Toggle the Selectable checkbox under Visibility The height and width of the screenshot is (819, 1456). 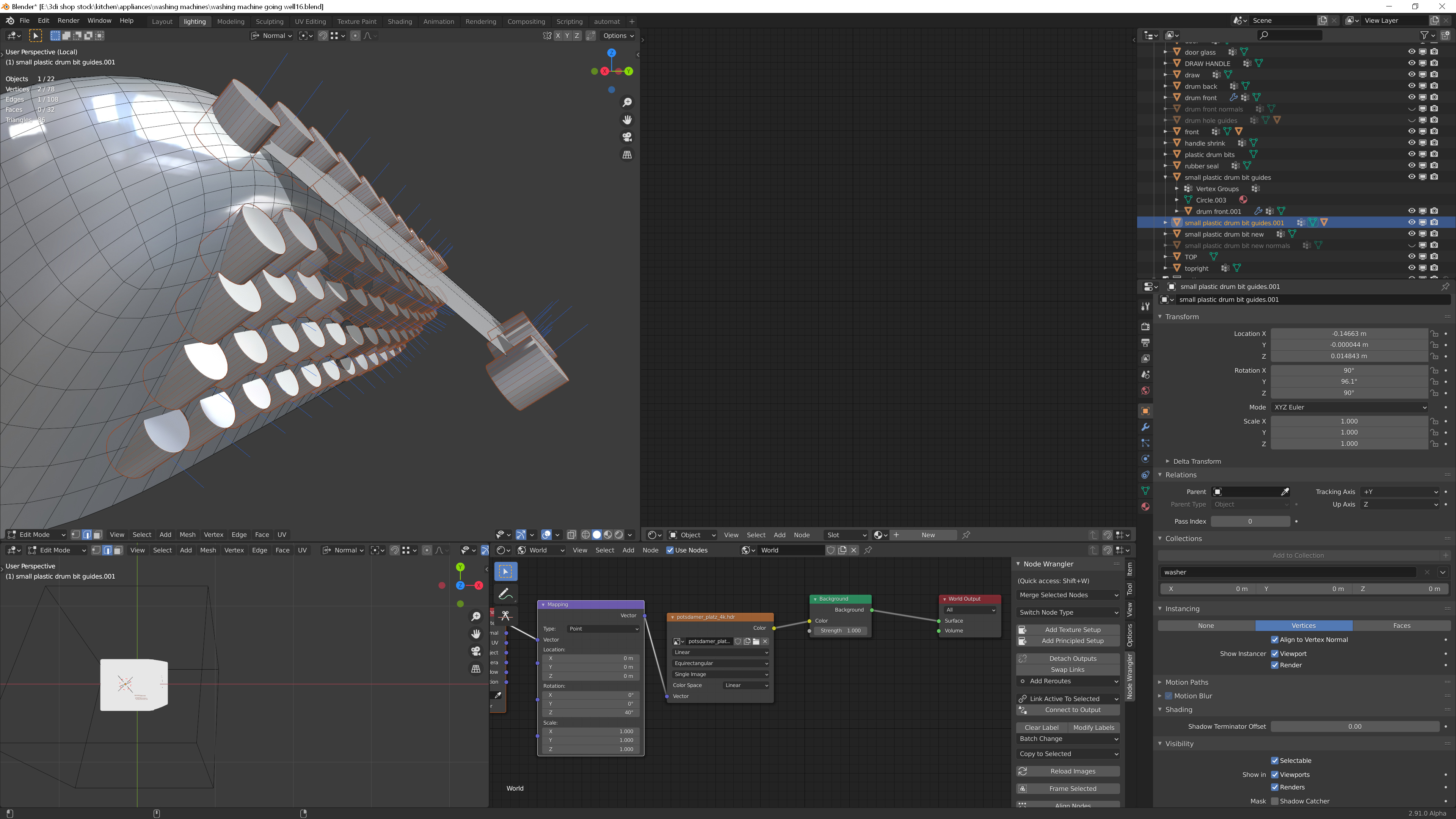tap(1274, 761)
